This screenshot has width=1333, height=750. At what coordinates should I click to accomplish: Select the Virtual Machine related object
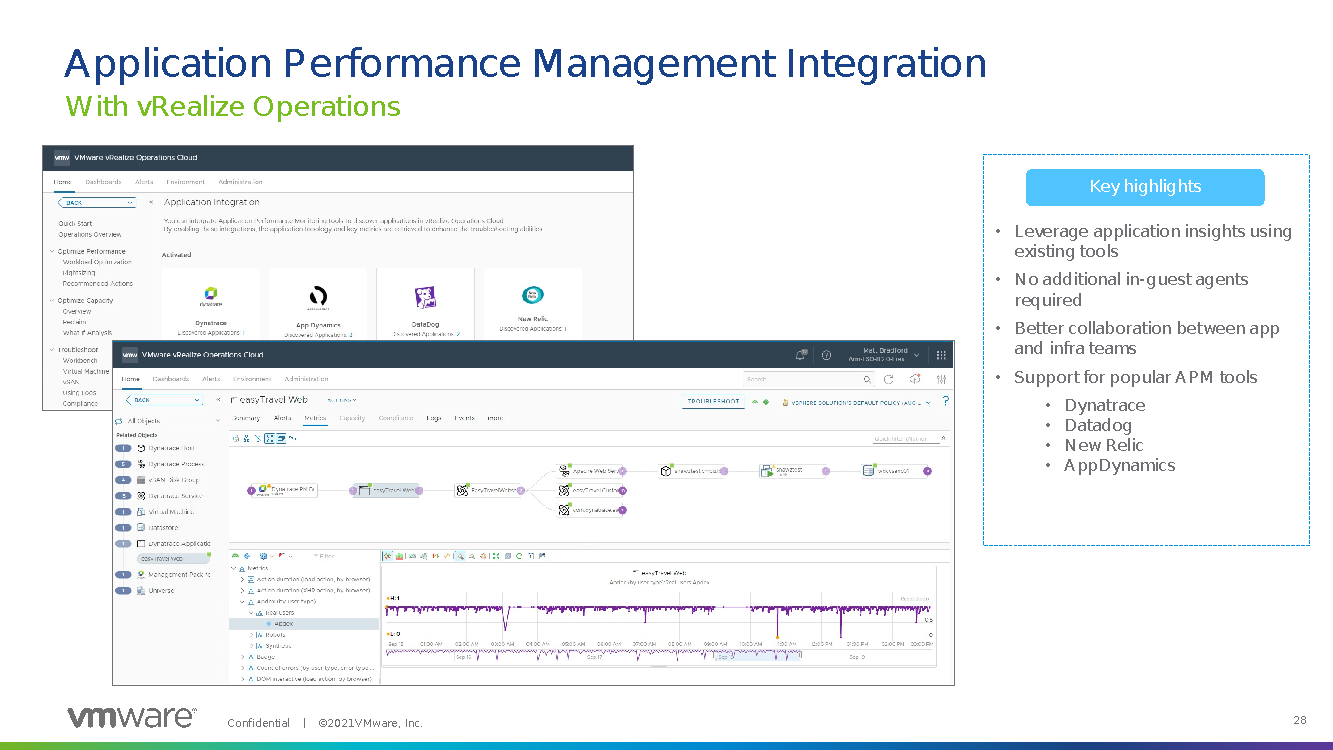(173, 511)
